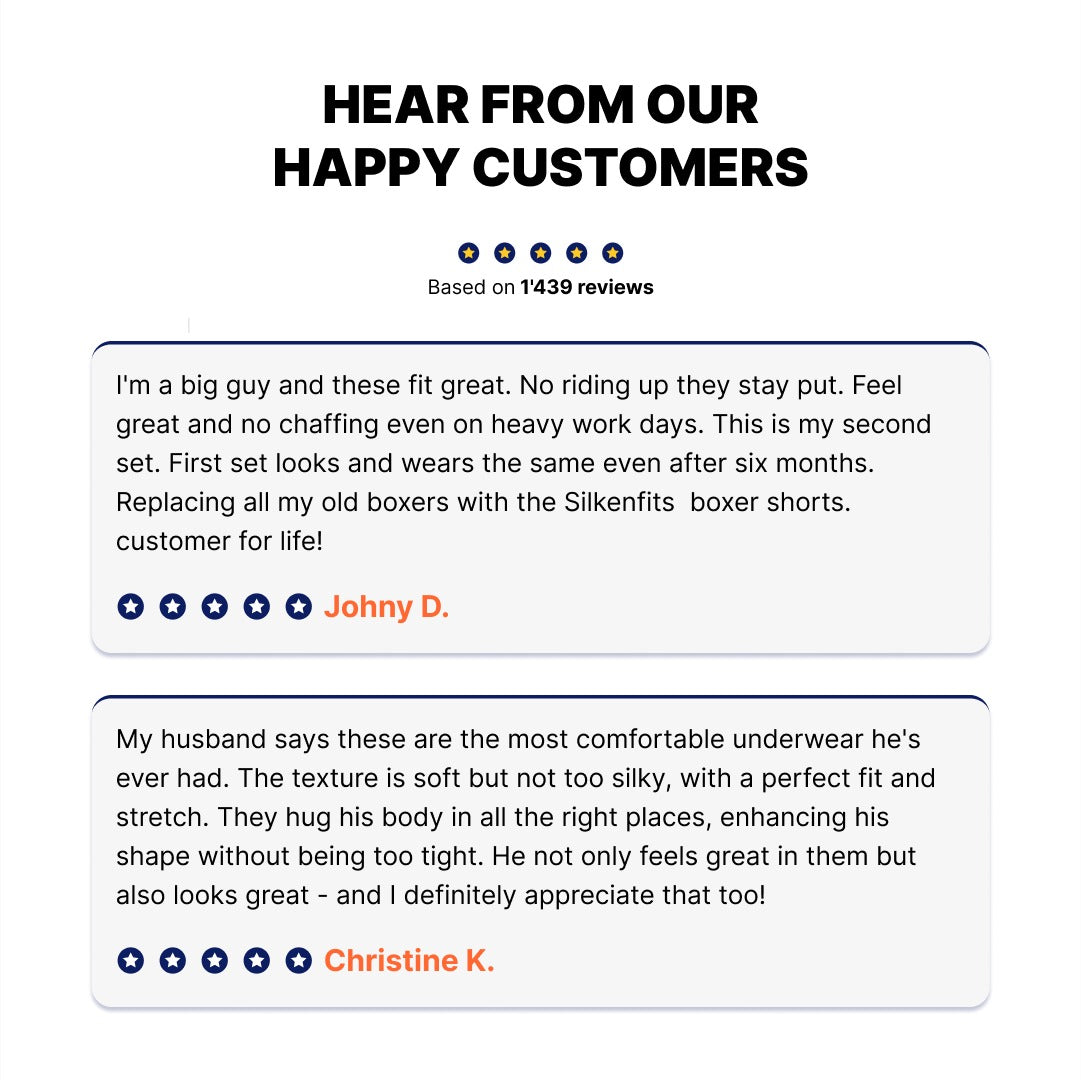Click the star next to Christine K.'s name
Image resolution: width=1081 pixels, height=1080 pixels.
point(299,961)
